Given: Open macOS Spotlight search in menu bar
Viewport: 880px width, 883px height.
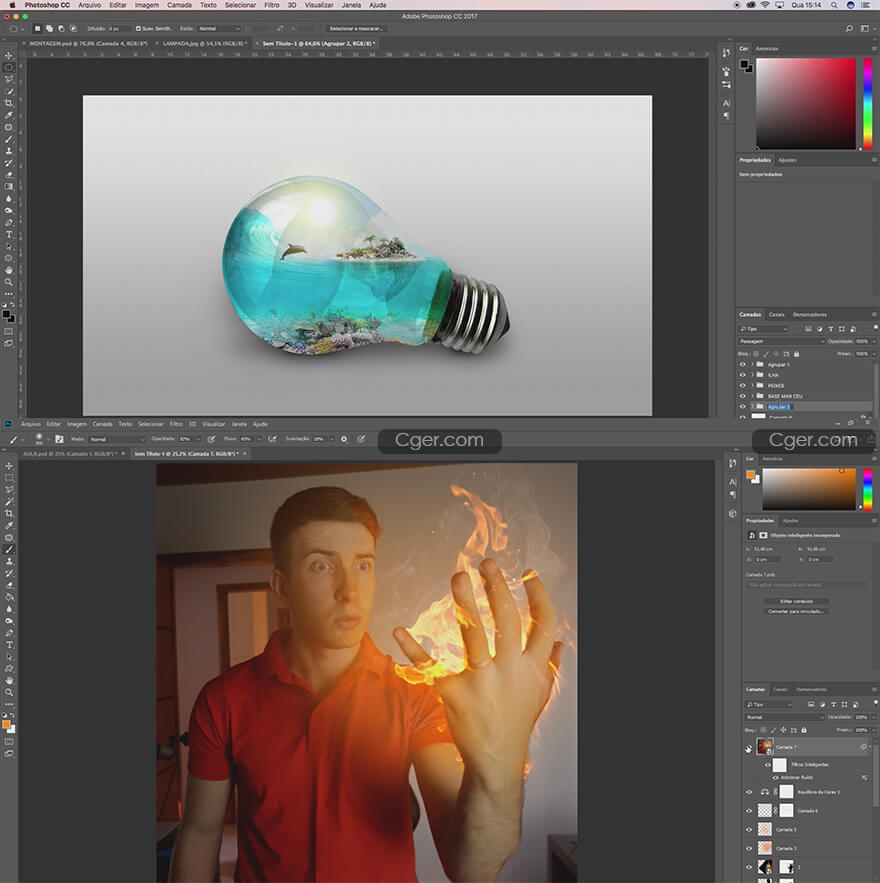Looking at the screenshot, I should click(x=834, y=5).
